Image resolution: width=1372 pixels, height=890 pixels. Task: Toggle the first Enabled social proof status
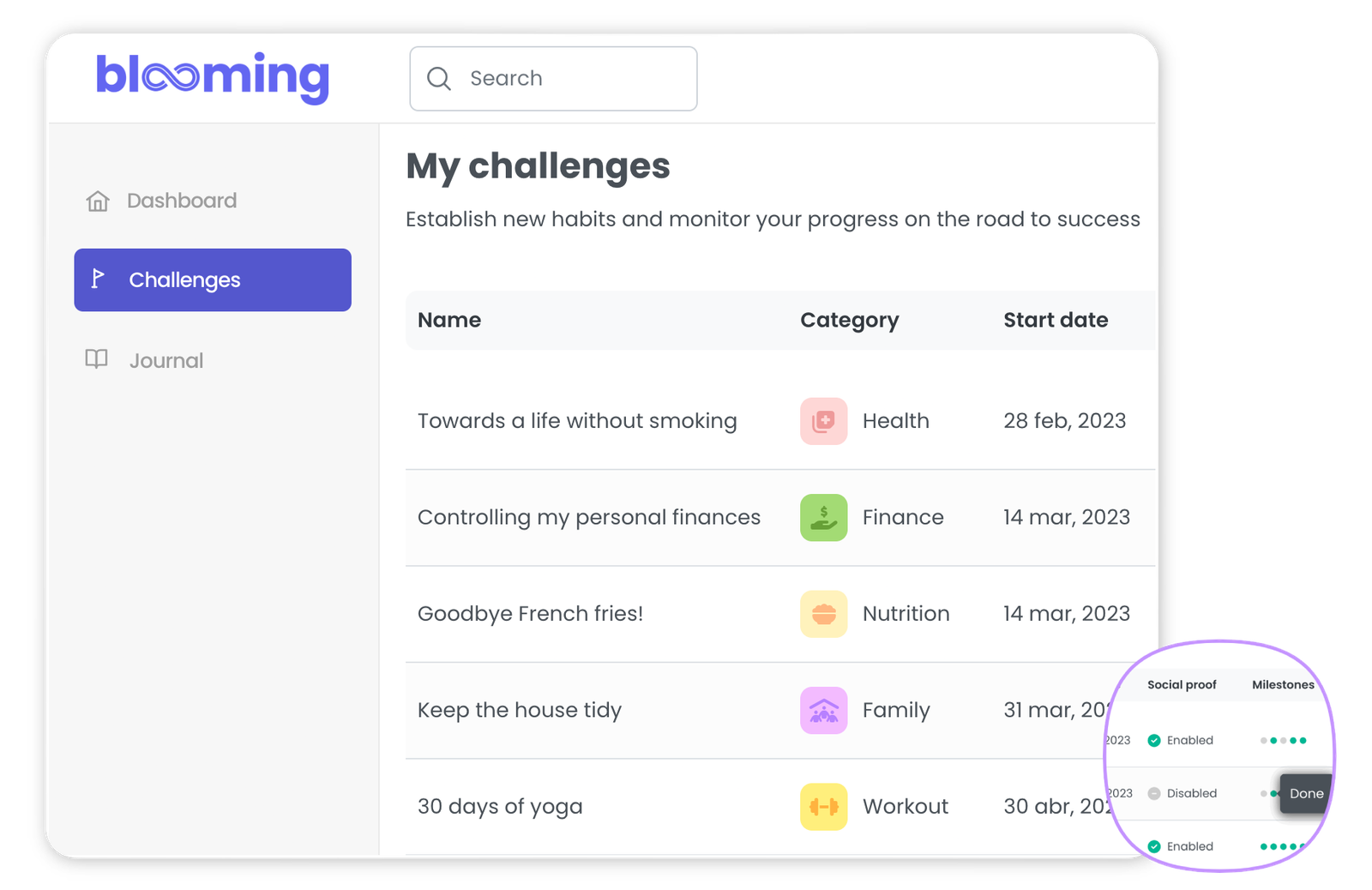[x=1180, y=740]
